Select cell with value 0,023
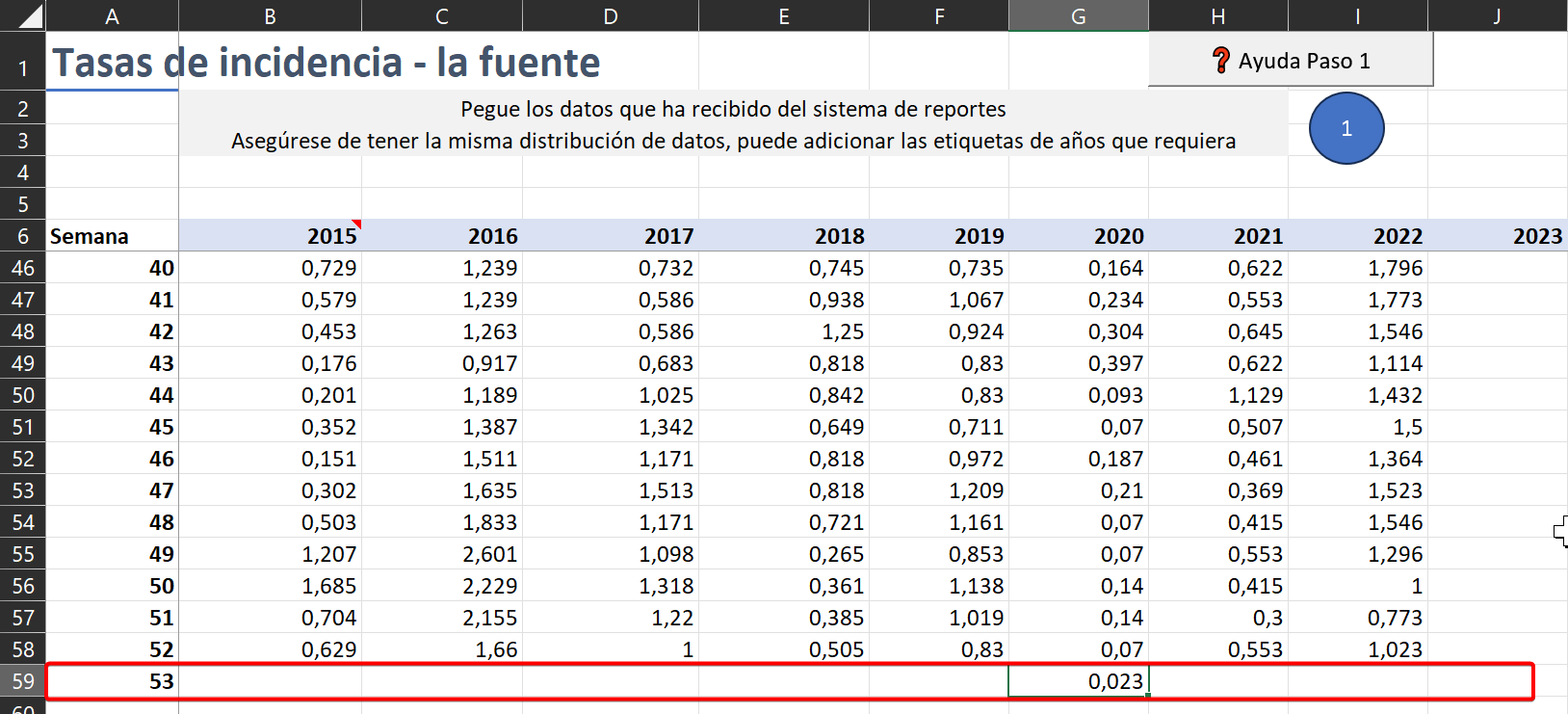Screen dimensions: 1568x714 (1079, 681)
